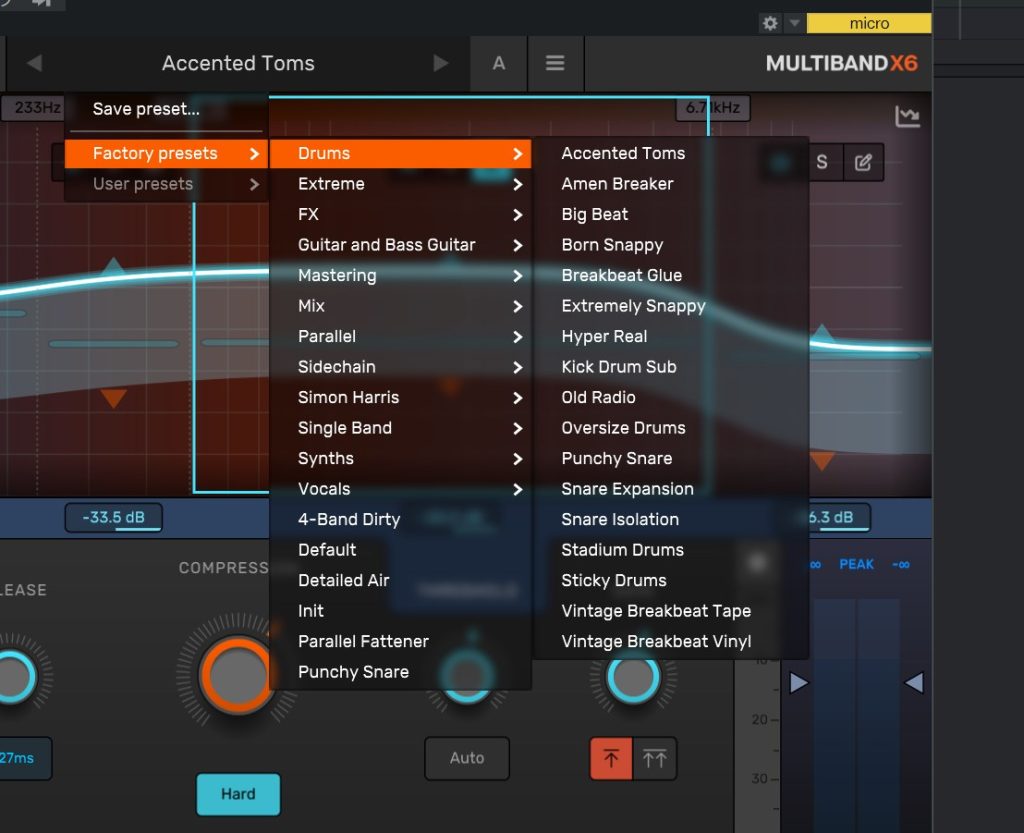Click the band edit pencil icon

tap(863, 162)
